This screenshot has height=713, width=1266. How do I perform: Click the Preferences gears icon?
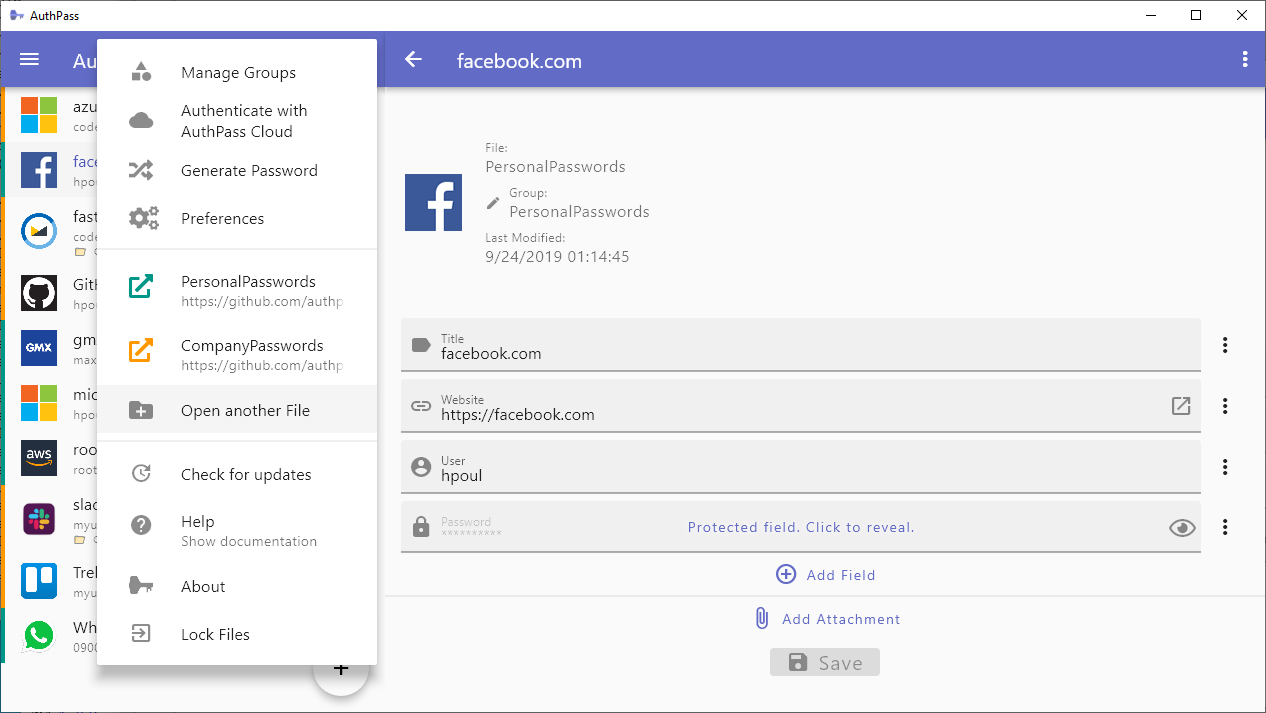tap(143, 218)
